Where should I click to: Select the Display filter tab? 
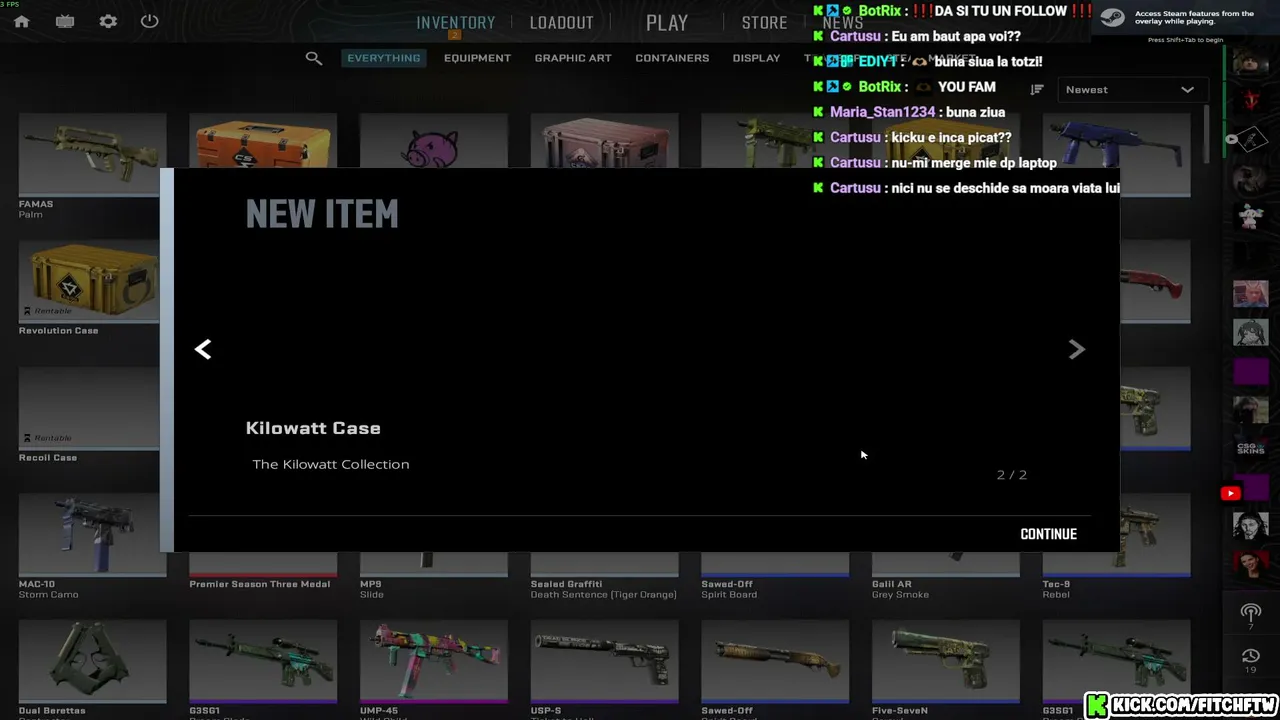[x=756, y=58]
